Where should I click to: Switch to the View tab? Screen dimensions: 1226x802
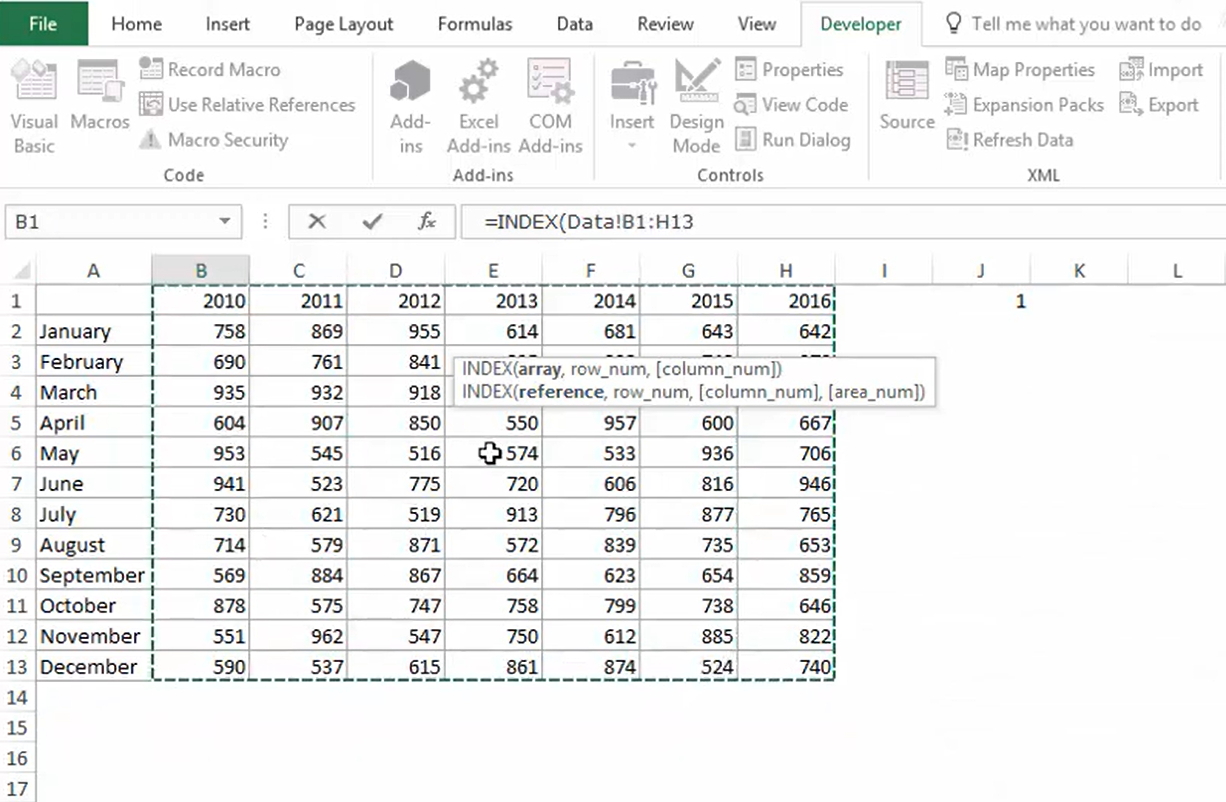coord(756,24)
